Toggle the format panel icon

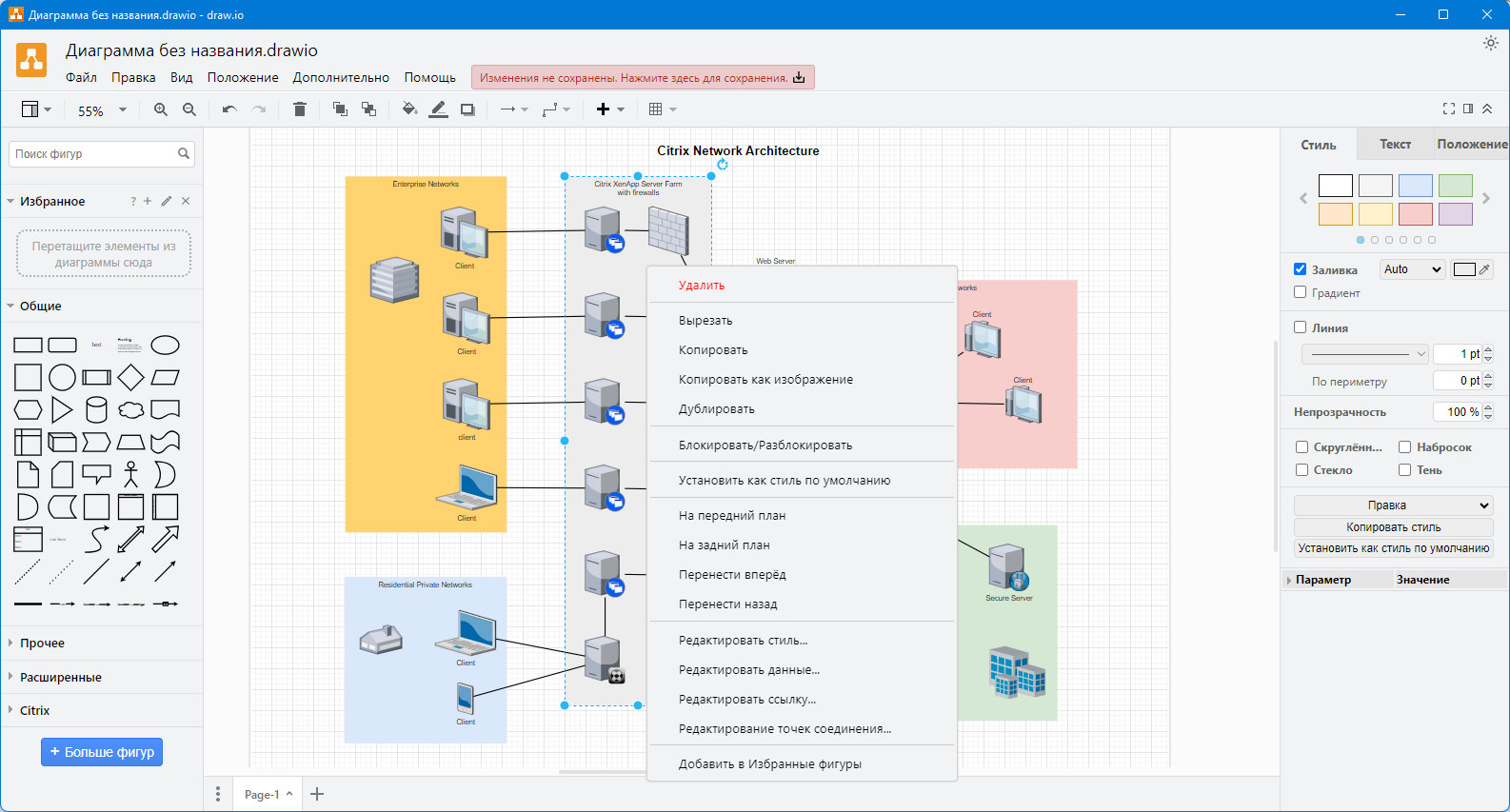click(x=1468, y=109)
